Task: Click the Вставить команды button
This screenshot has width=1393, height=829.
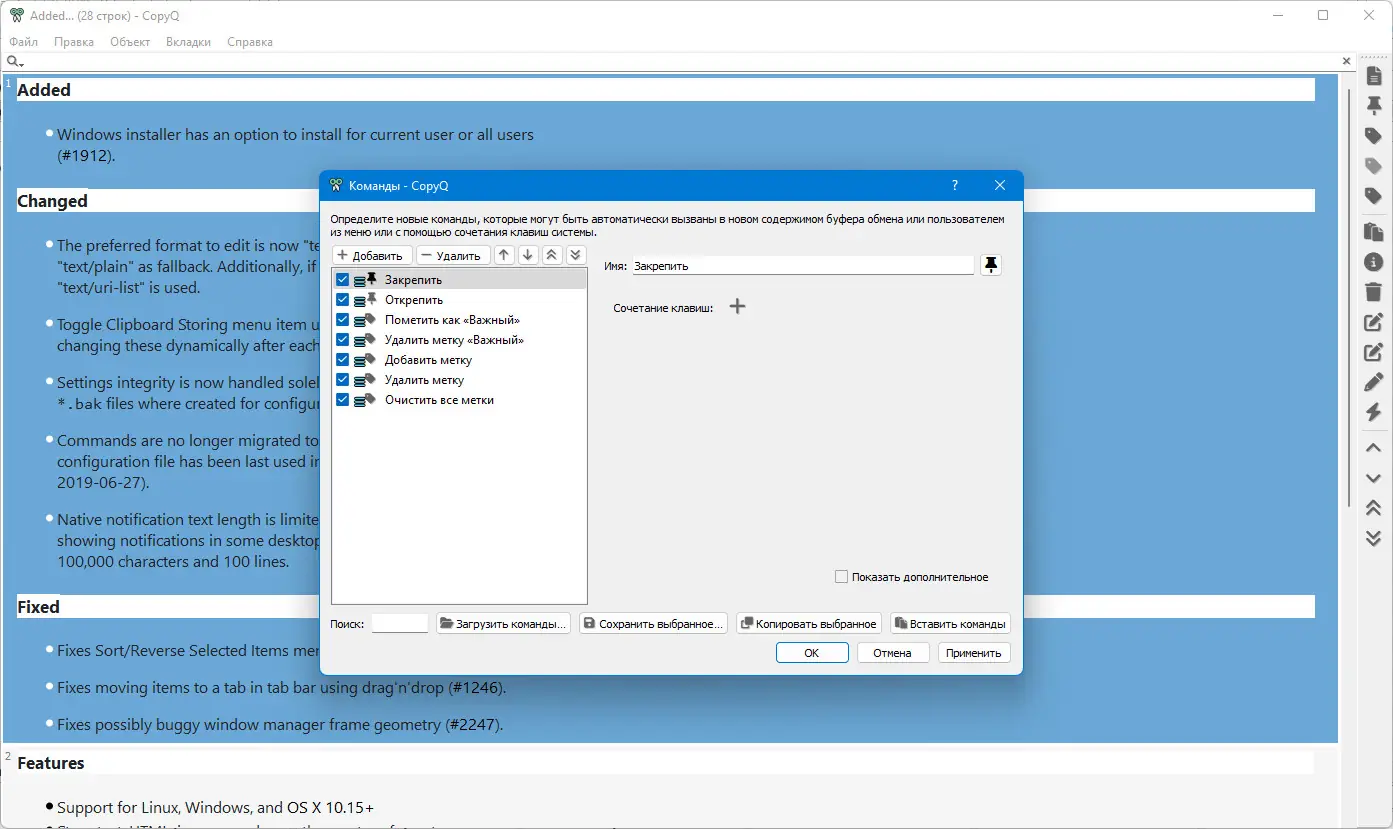Action: pos(950,624)
